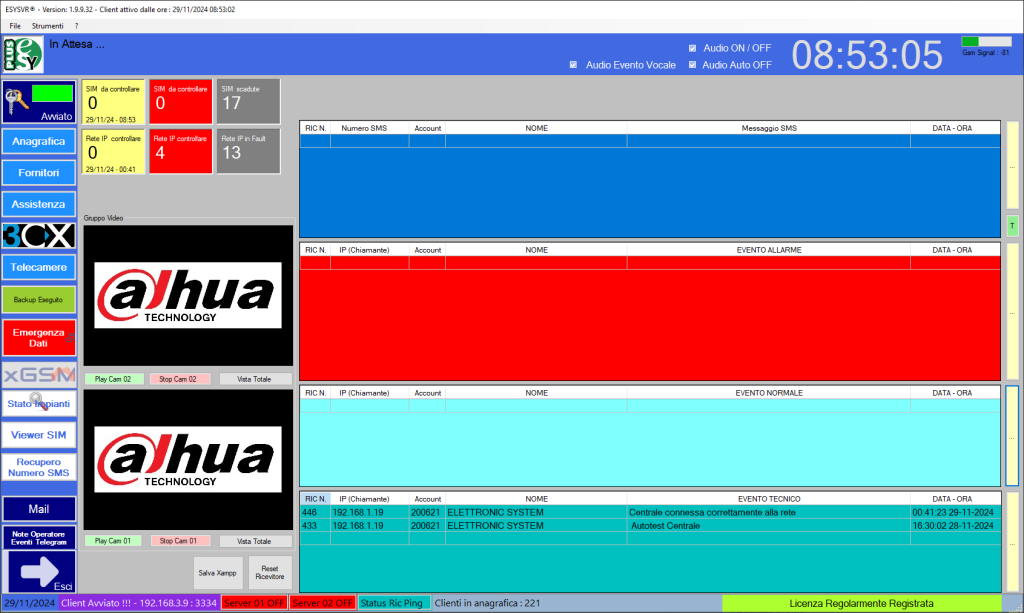Click the Salva Xampp button
The image size is (1024, 613).
pos(218,573)
